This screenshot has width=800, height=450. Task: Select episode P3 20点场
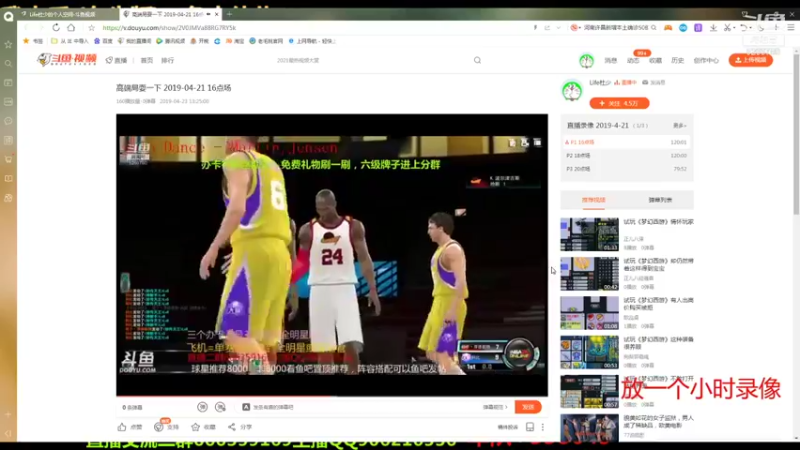[627, 169]
